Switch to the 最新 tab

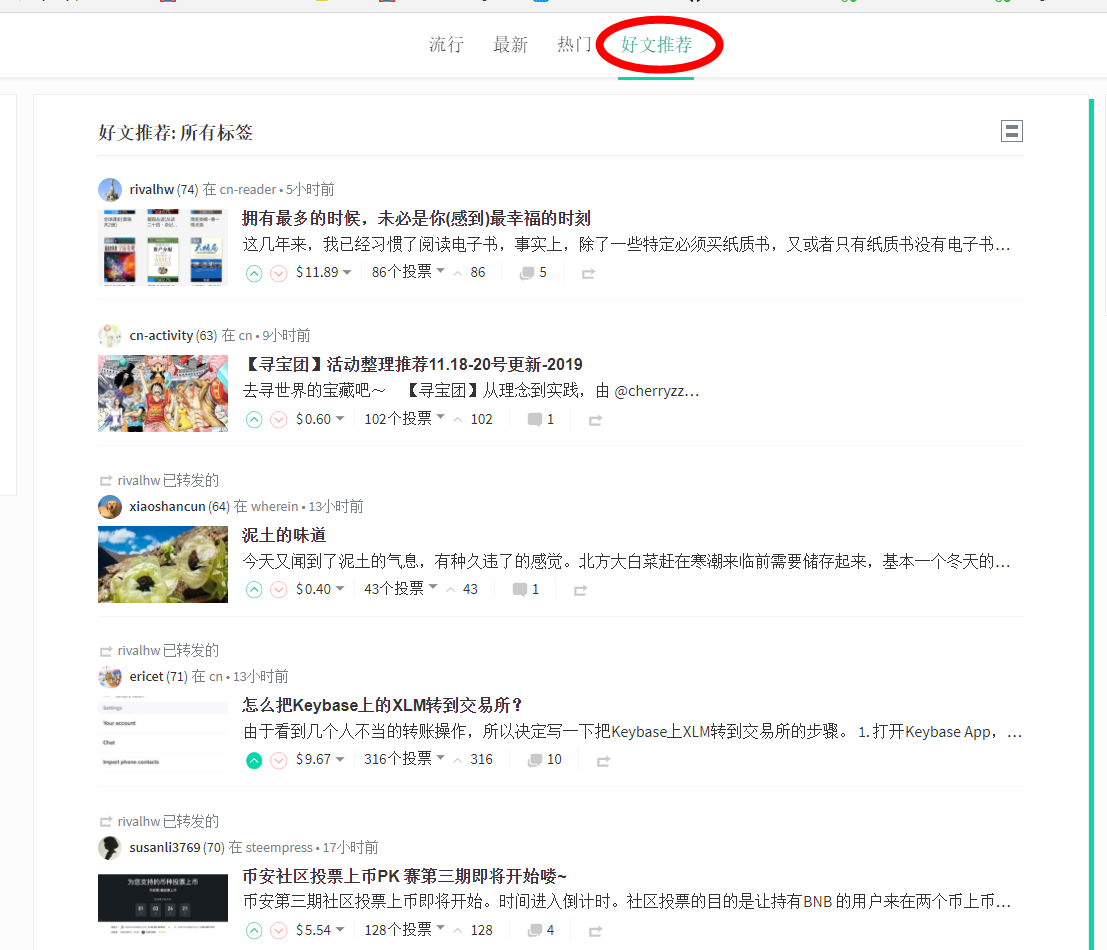tap(511, 45)
